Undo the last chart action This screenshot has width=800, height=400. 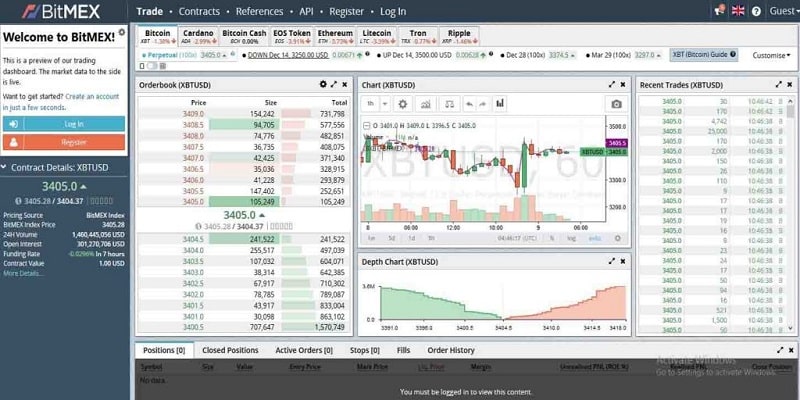point(469,104)
